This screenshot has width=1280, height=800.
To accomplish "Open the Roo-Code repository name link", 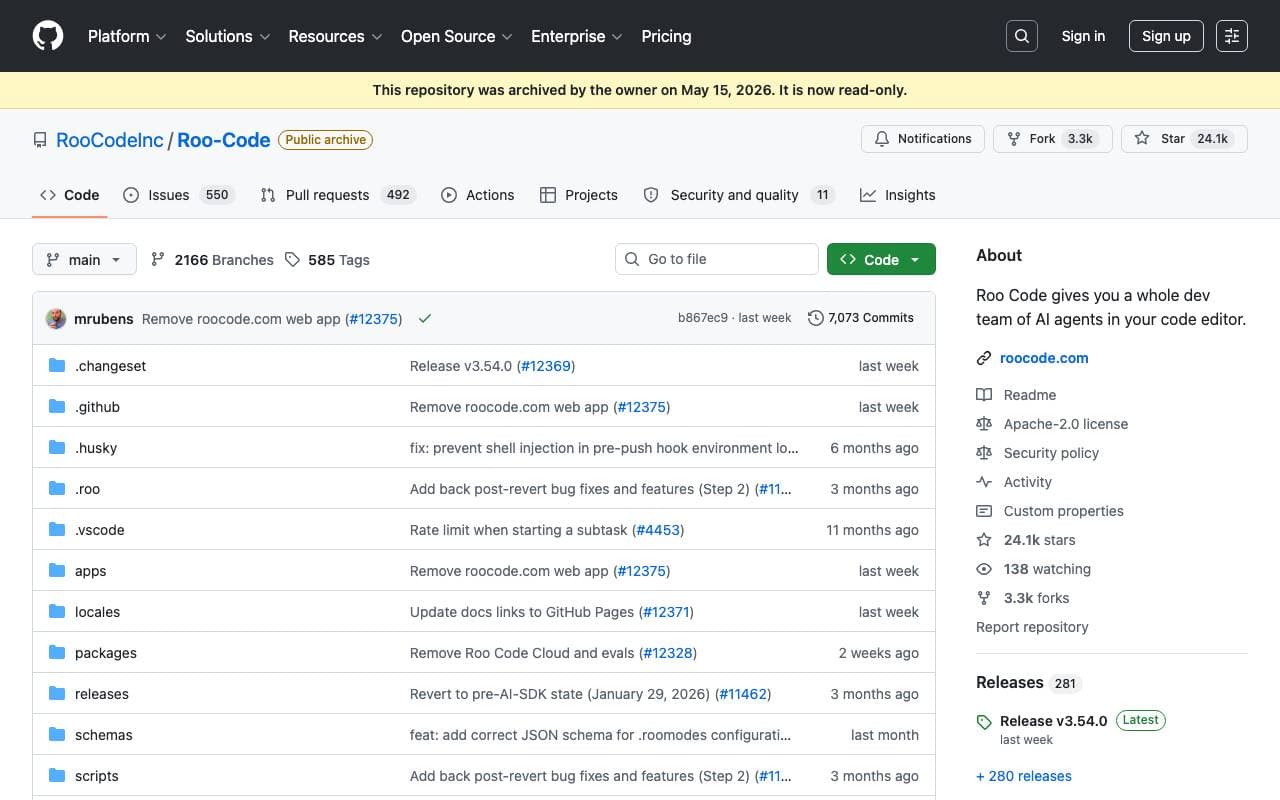I will click(224, 140).
